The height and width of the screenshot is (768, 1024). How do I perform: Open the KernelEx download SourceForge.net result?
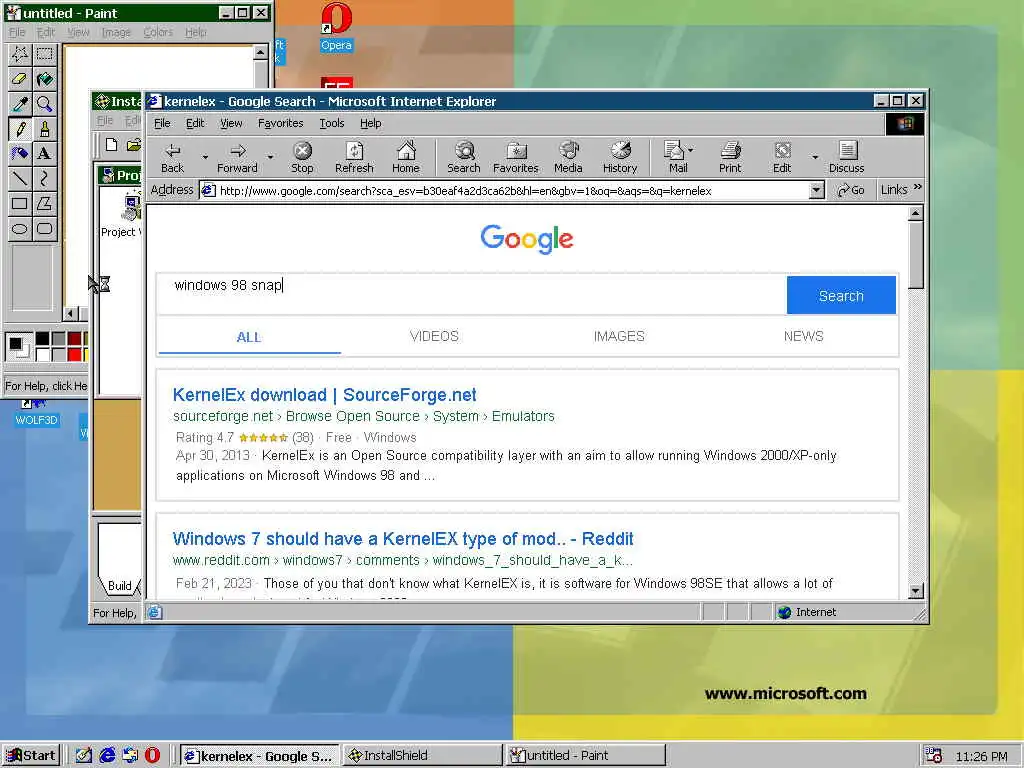(x=325, y=394)
